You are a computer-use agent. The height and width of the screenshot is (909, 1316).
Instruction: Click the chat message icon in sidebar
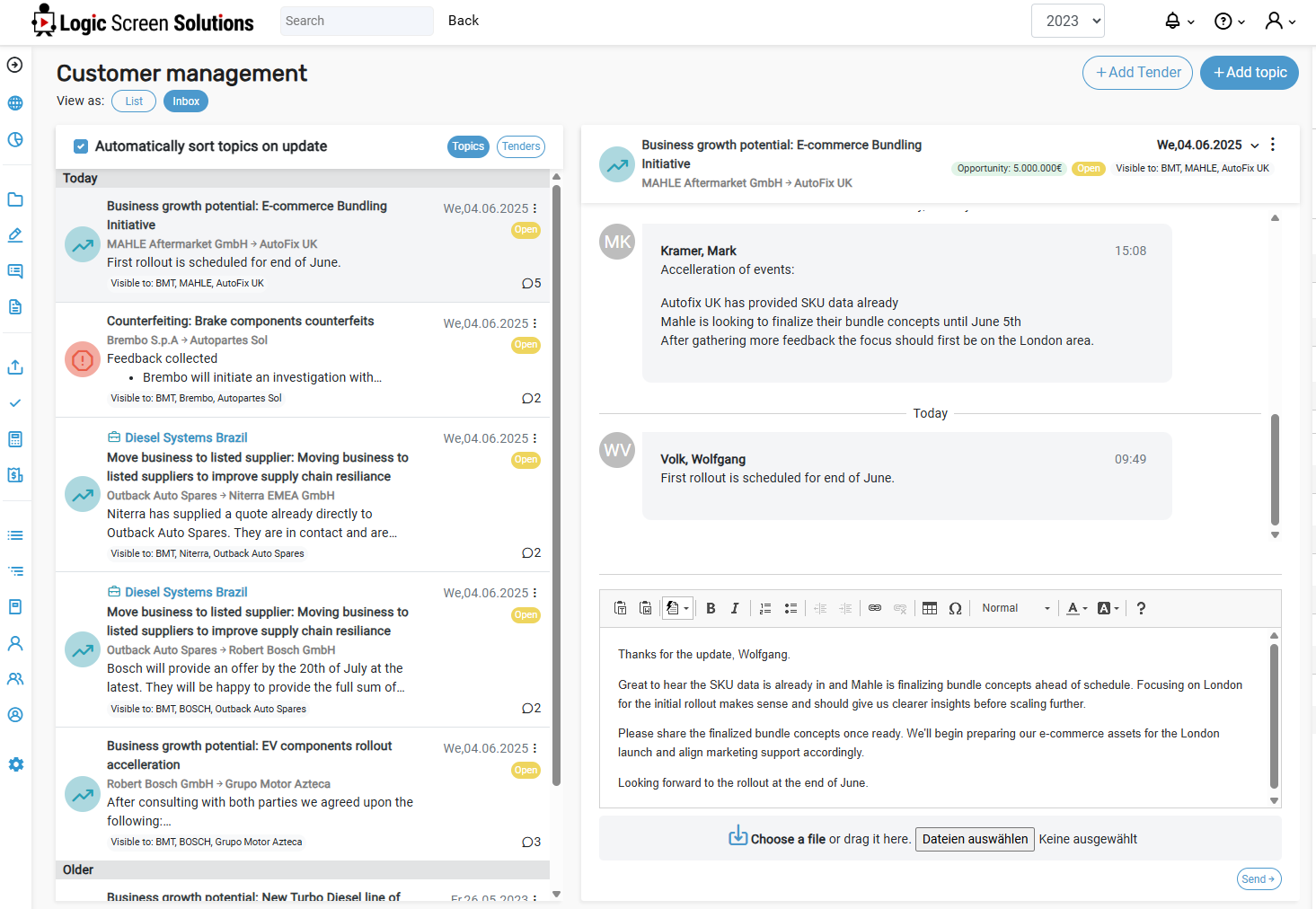click(x=15, y=271)
